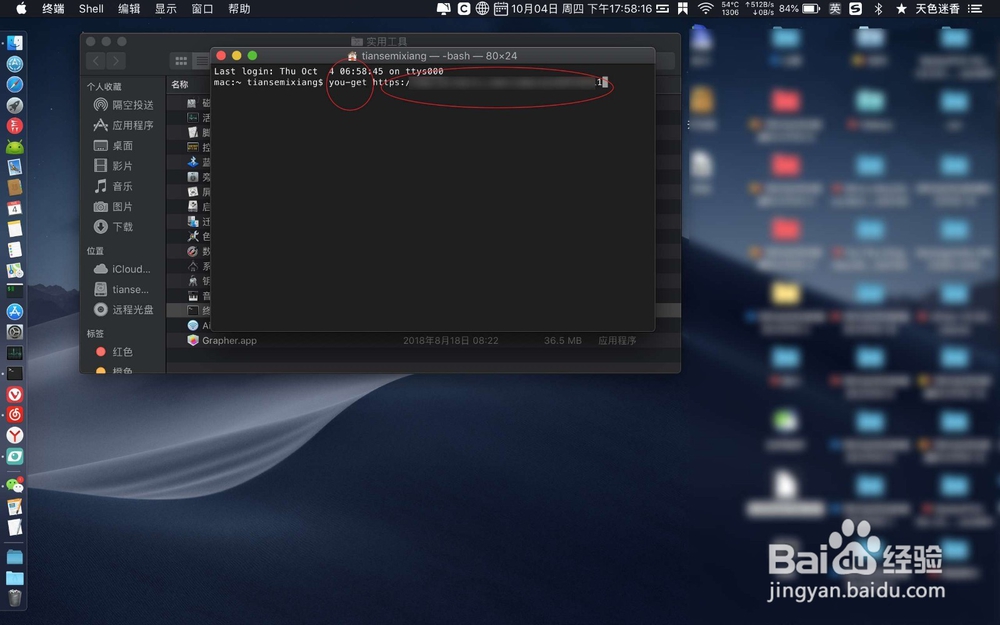Open the Apple menu

(21, 8)
